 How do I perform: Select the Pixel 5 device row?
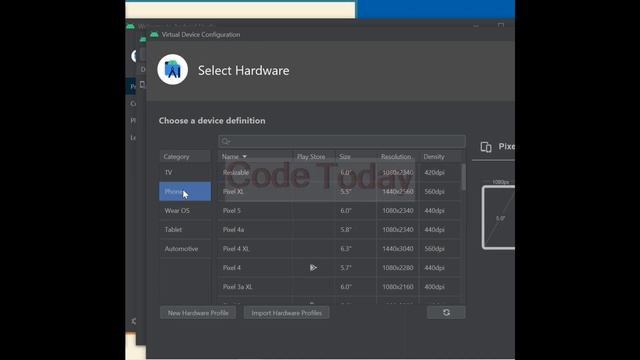click(x=340, y=211)
